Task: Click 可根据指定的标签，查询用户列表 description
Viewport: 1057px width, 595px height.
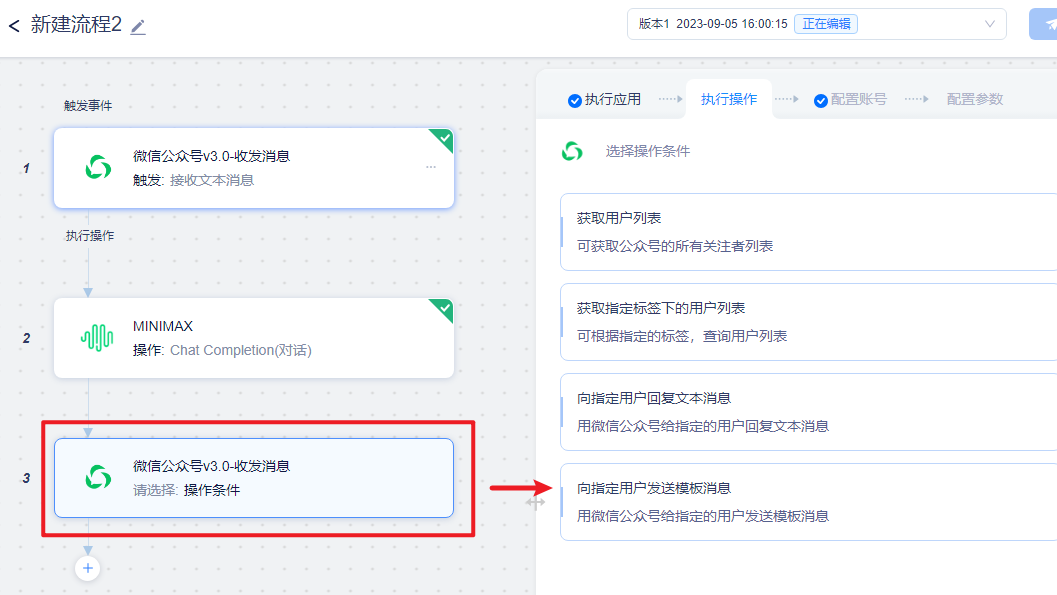Action: [x=682, y=336]
